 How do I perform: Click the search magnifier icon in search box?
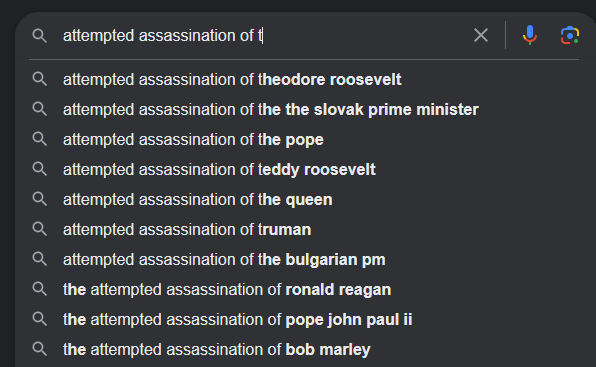pyautogui.click(x=40, y=36)
